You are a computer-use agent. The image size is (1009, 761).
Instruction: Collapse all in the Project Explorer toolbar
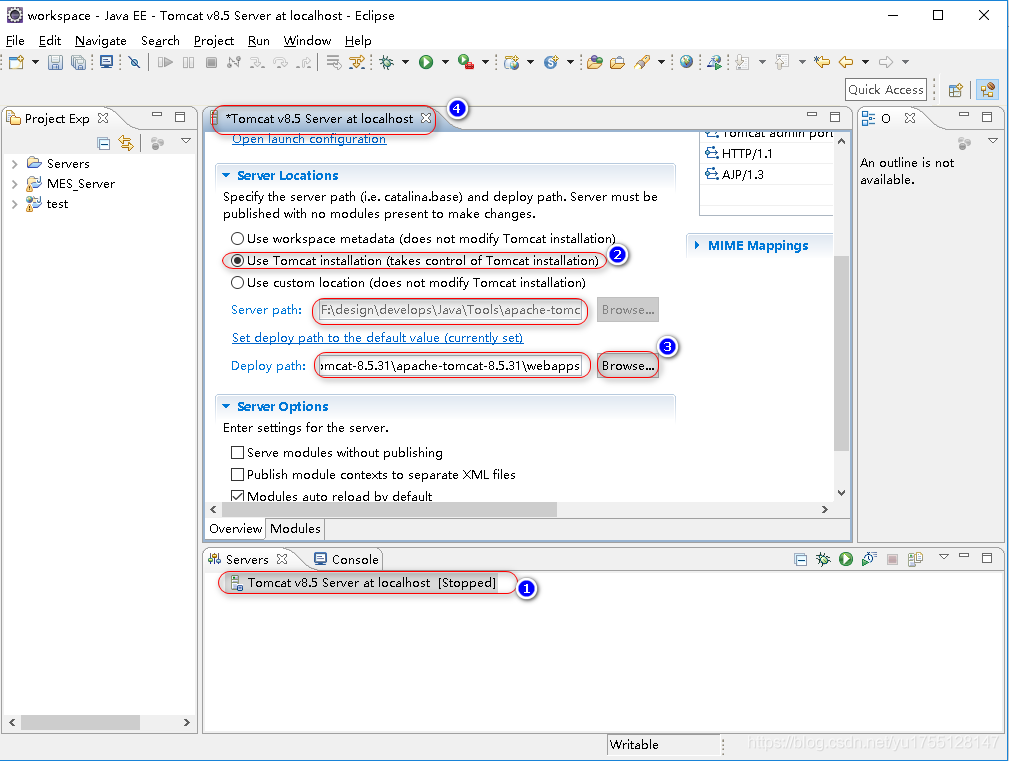104,143
